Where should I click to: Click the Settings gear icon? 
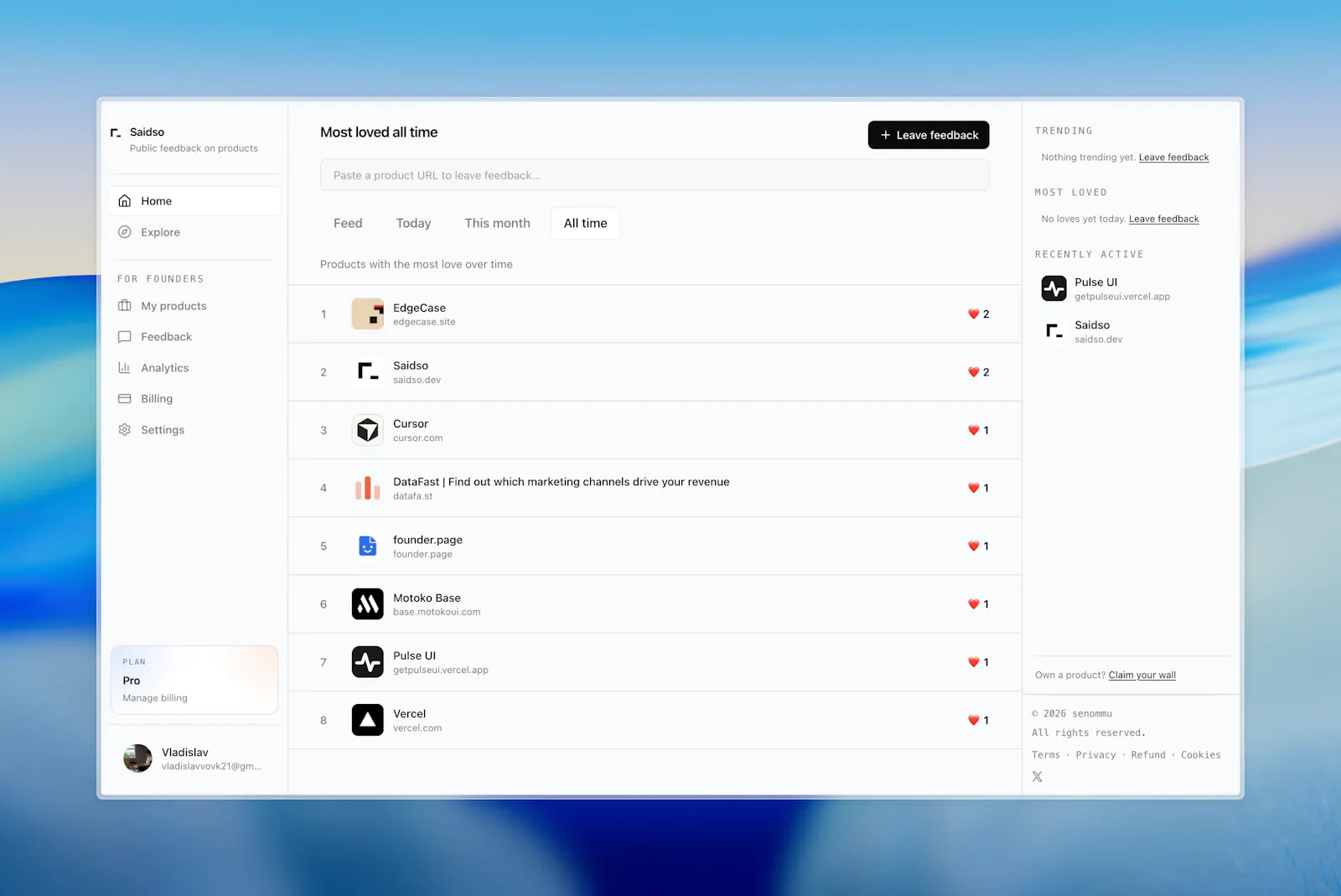click(125, 430)
